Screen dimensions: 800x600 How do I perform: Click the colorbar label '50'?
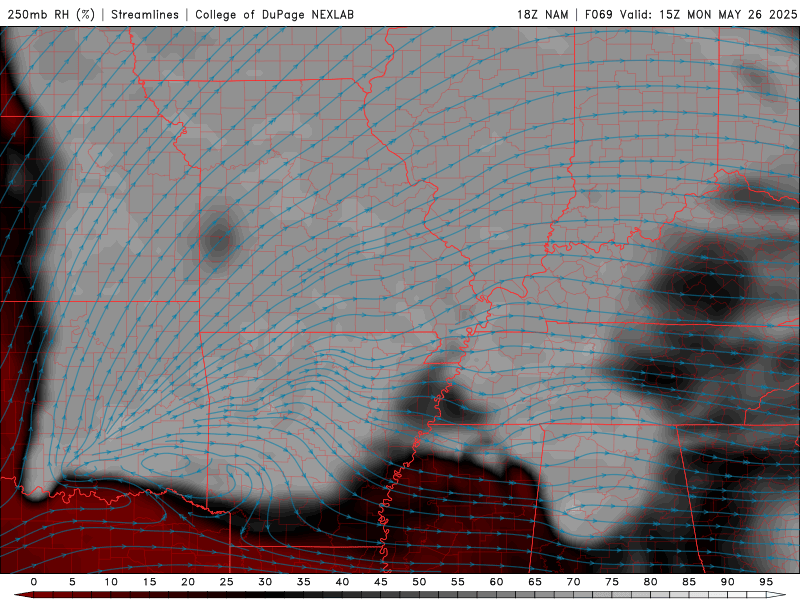[419, 582]
